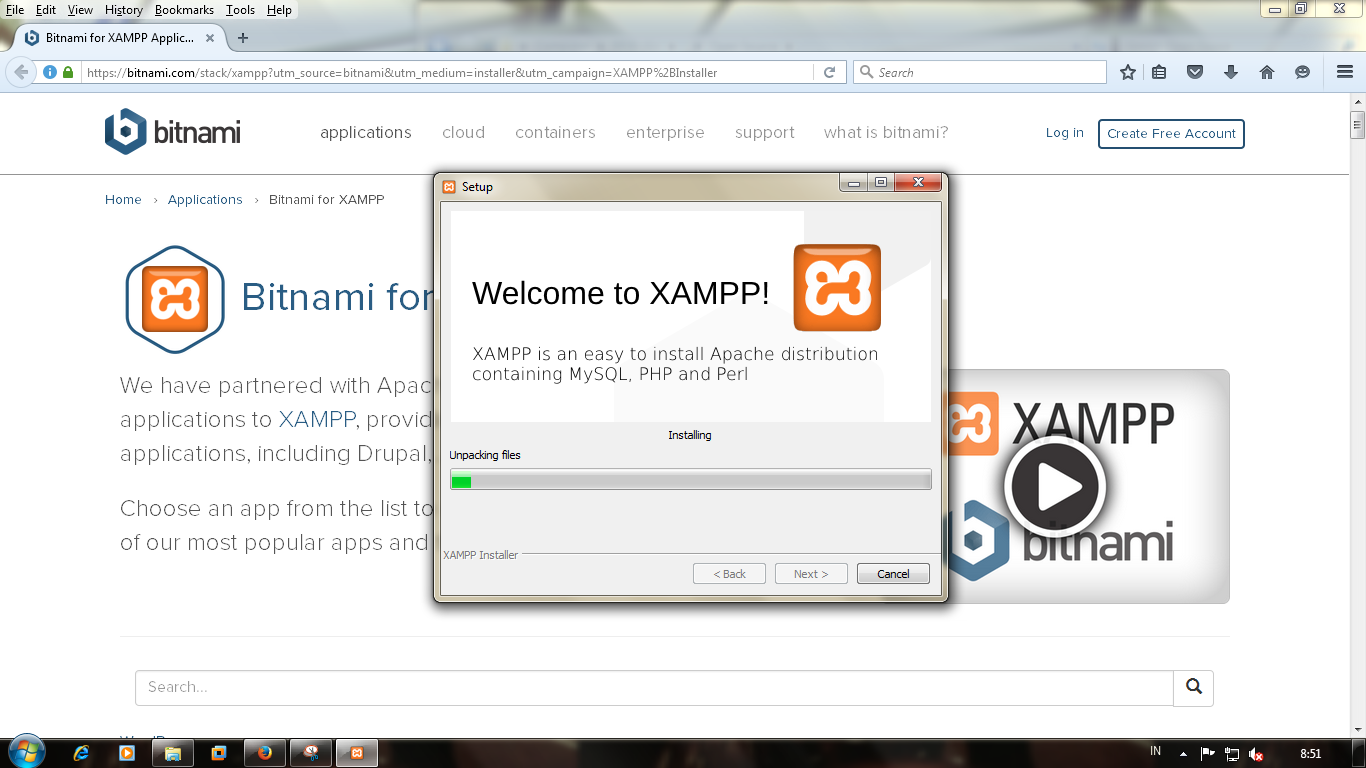Open VMware from the taskbar

(x=219, y=752)
